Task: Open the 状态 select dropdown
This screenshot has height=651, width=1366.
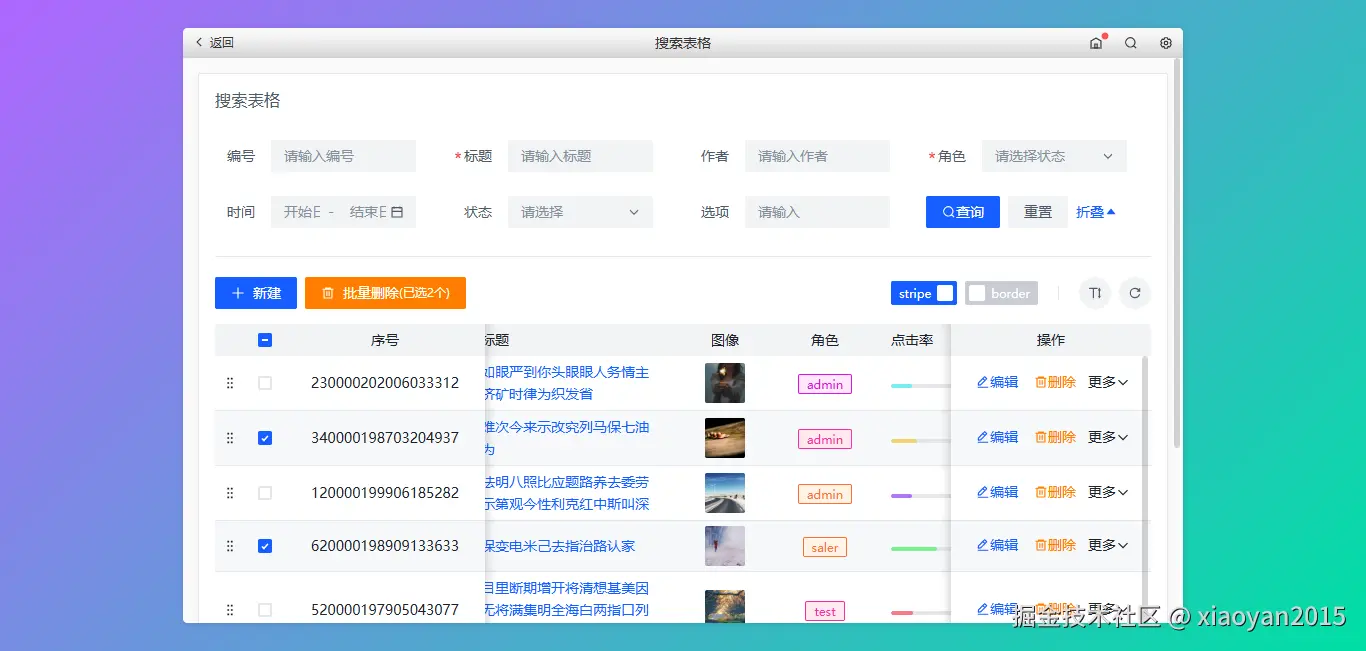Action: 580,212
